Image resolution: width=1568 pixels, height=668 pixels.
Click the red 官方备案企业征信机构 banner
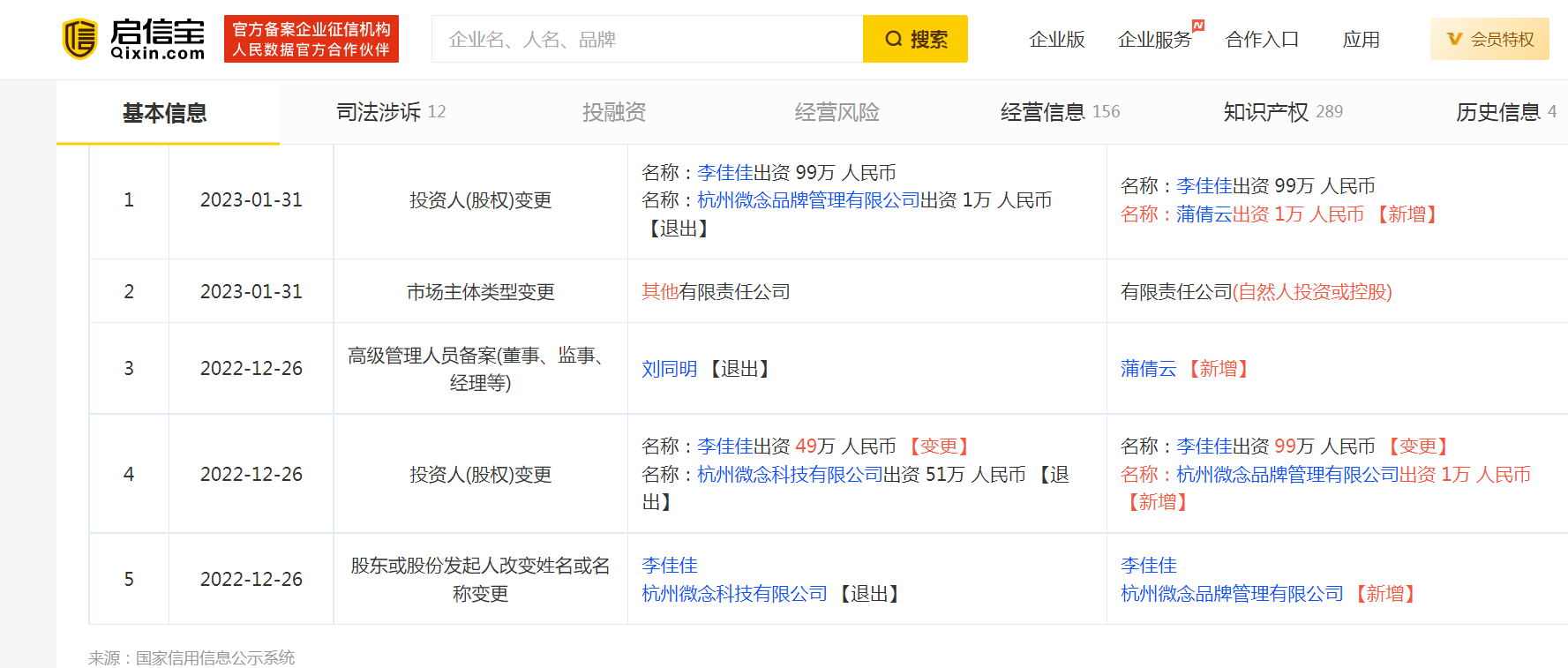point(311,39)
